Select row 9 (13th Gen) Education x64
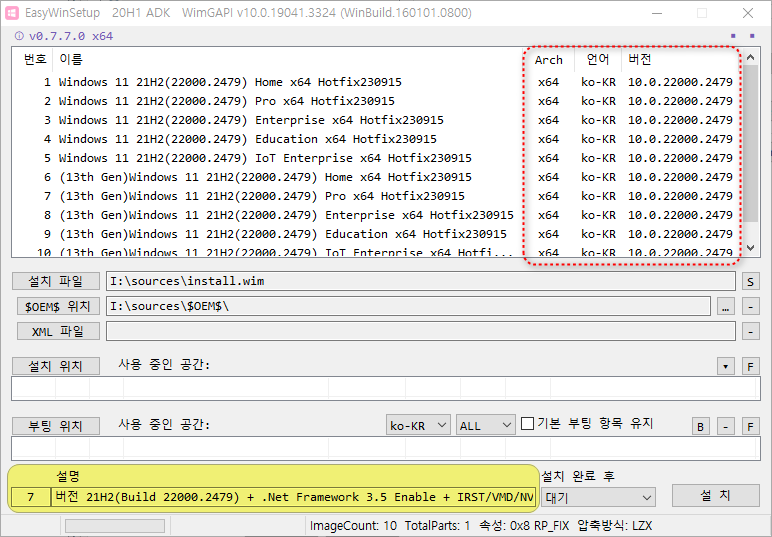 pos(377,234)
